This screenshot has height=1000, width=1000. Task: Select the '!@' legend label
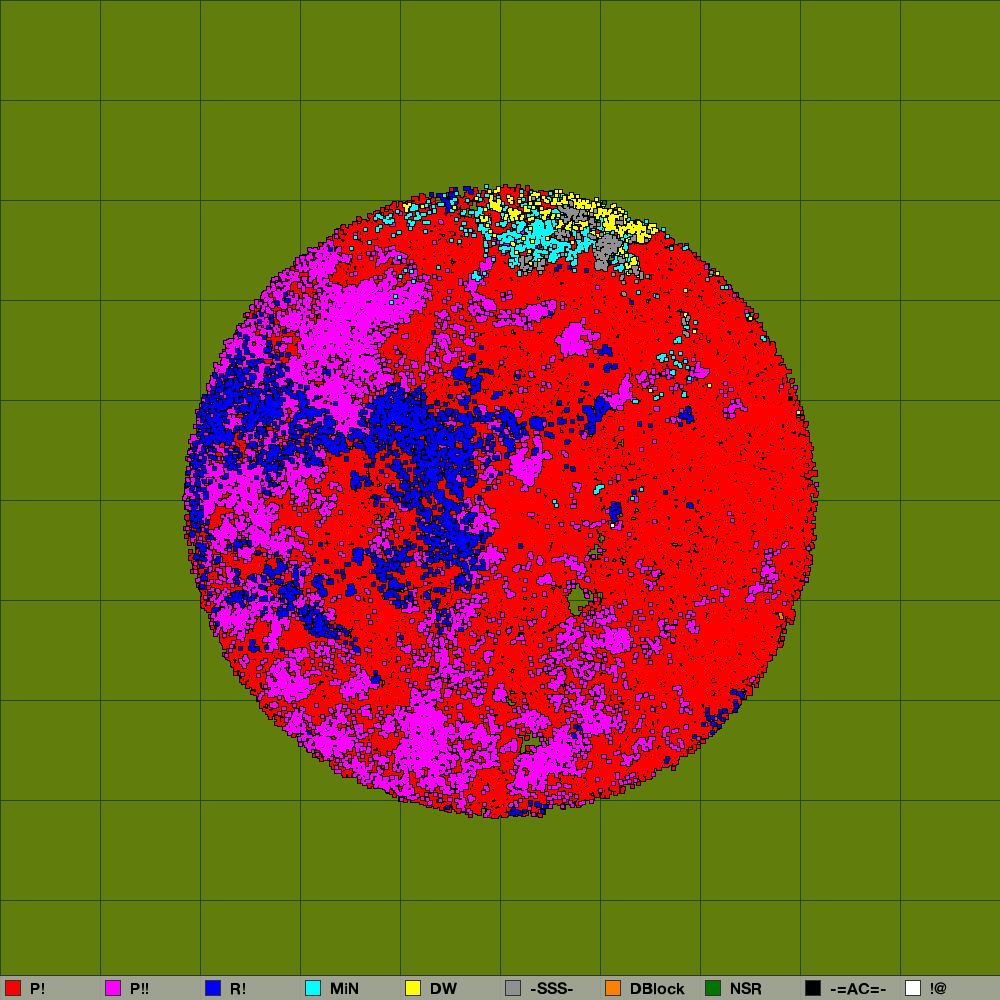tap(938, 989)
